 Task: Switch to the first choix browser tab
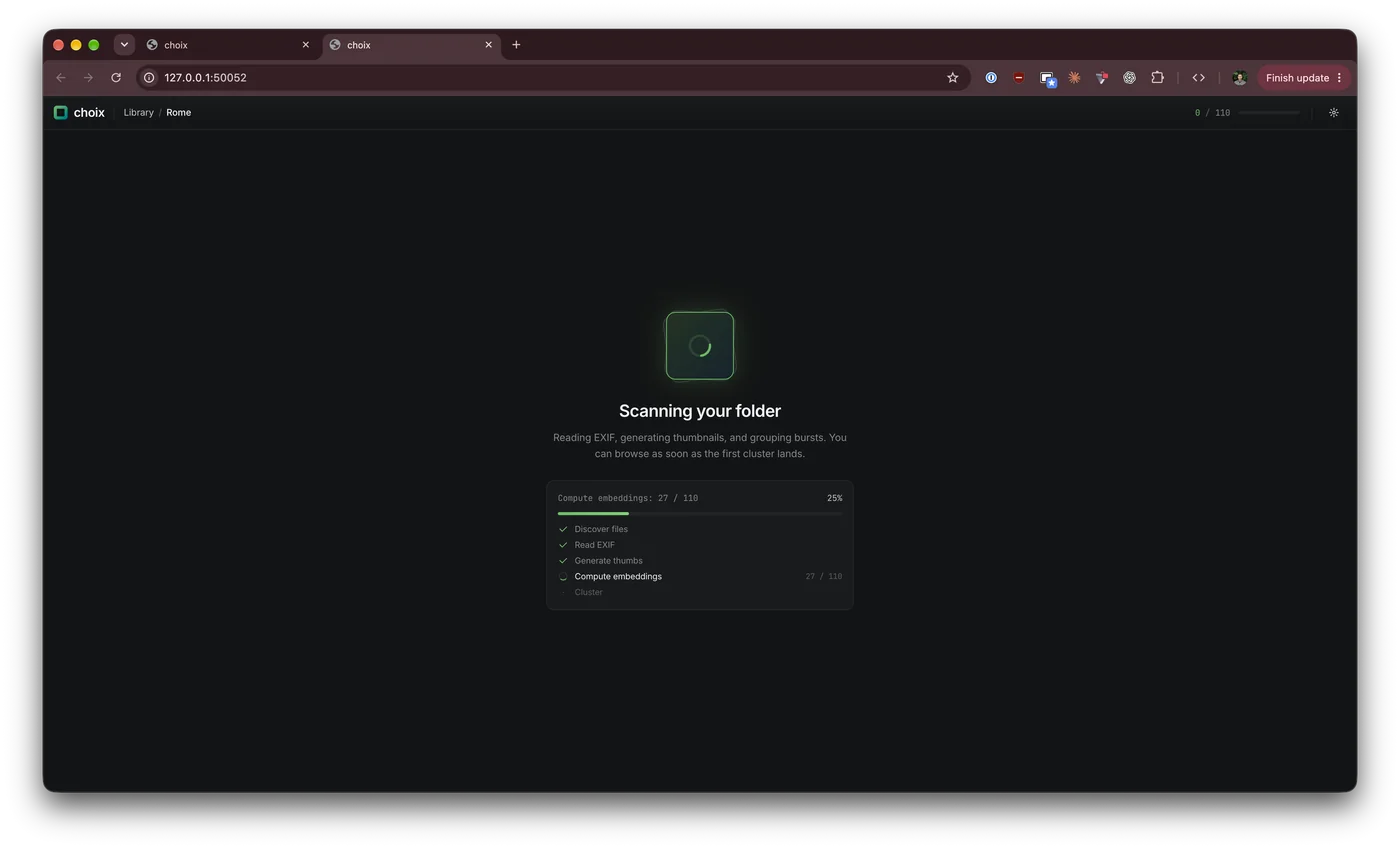tap(229, 45)
